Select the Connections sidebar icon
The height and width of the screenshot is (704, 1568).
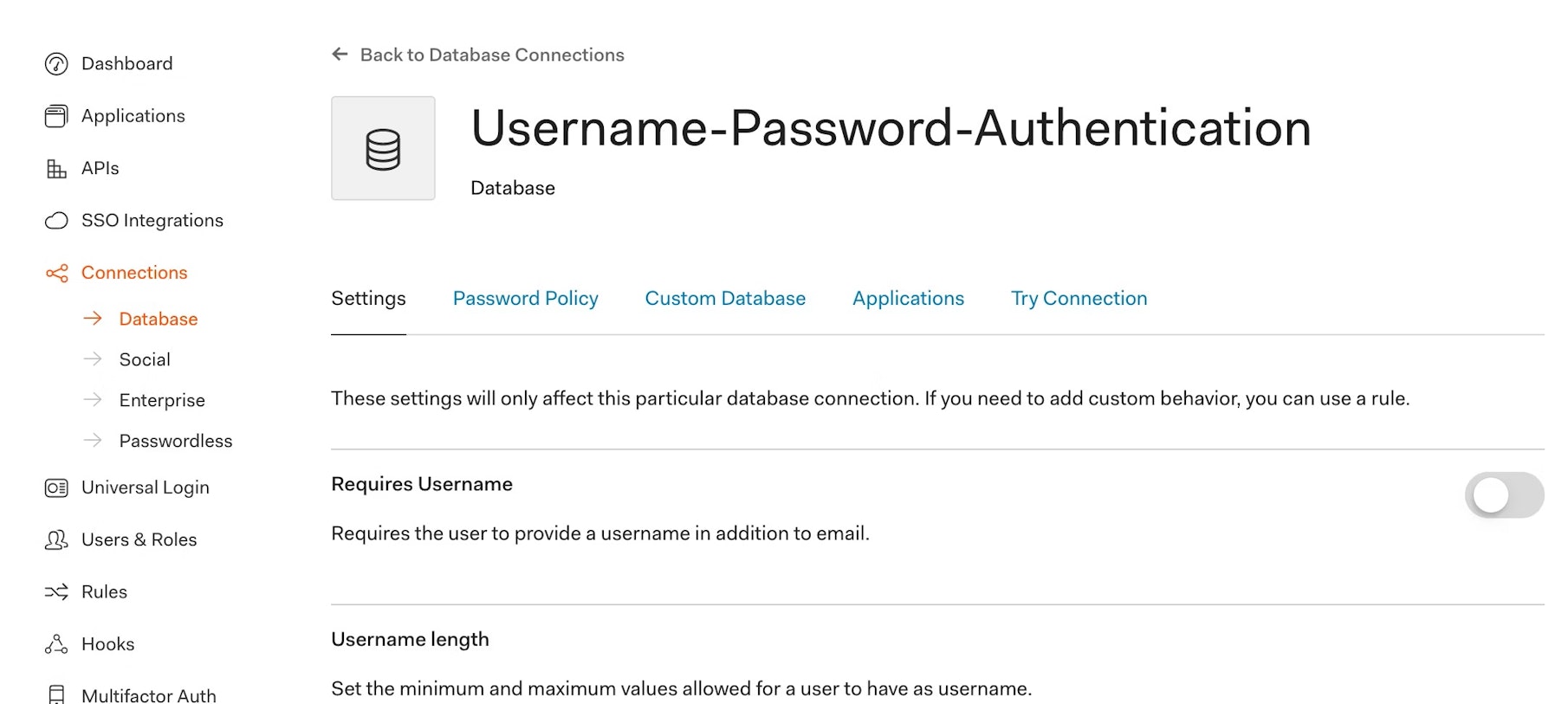pyautogui.click(x=55, y=272)
